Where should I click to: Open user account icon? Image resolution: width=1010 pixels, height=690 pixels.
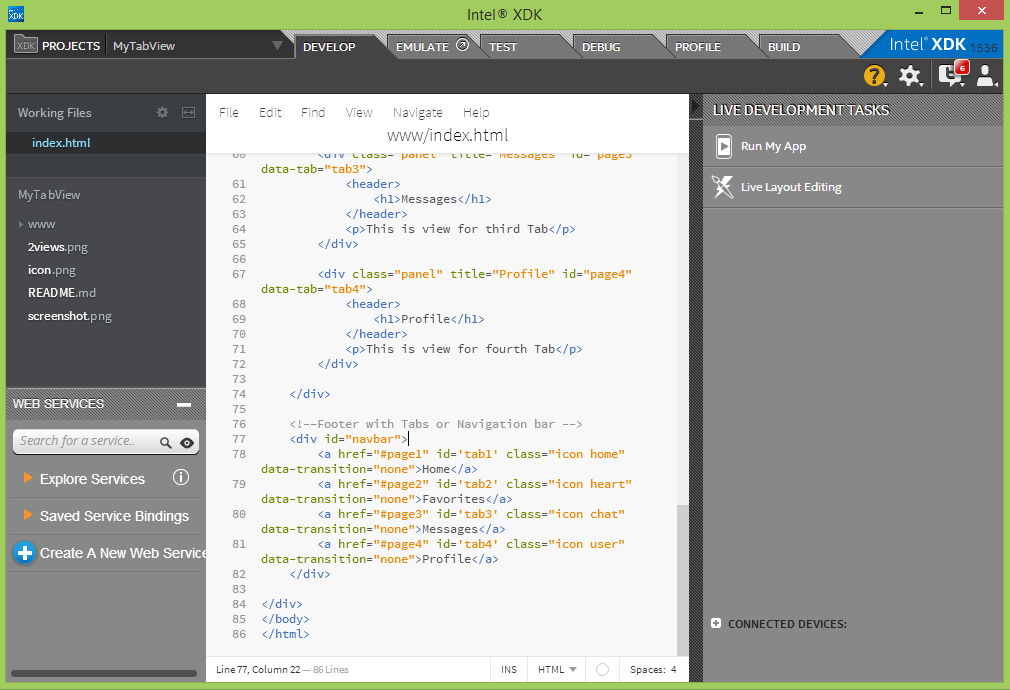pyautogui.click(x=986, y=75)
